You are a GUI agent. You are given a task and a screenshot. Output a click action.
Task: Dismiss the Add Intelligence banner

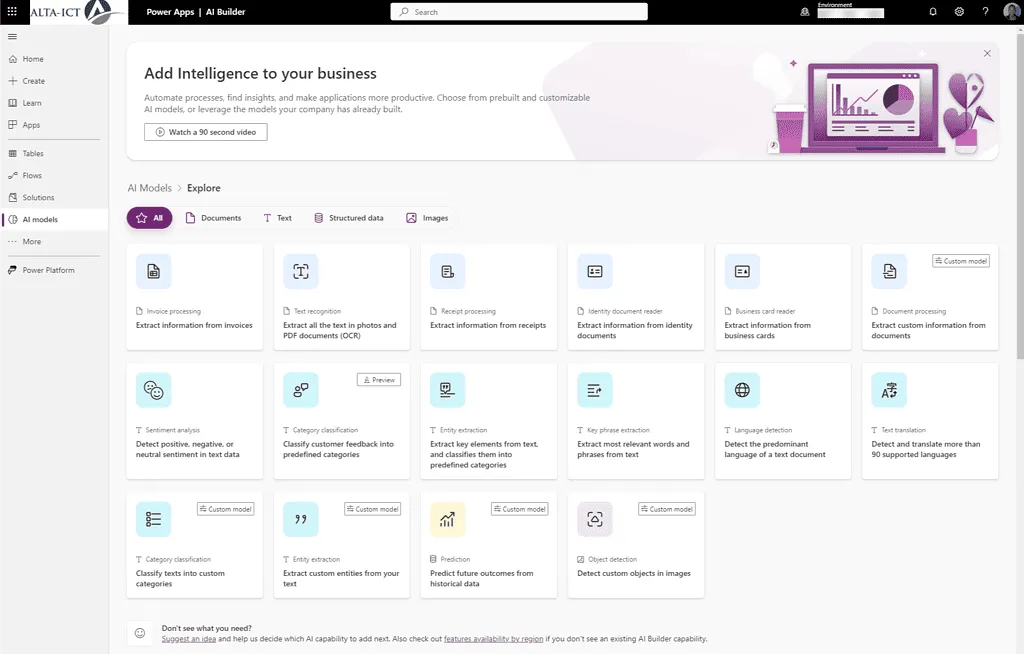987,53
